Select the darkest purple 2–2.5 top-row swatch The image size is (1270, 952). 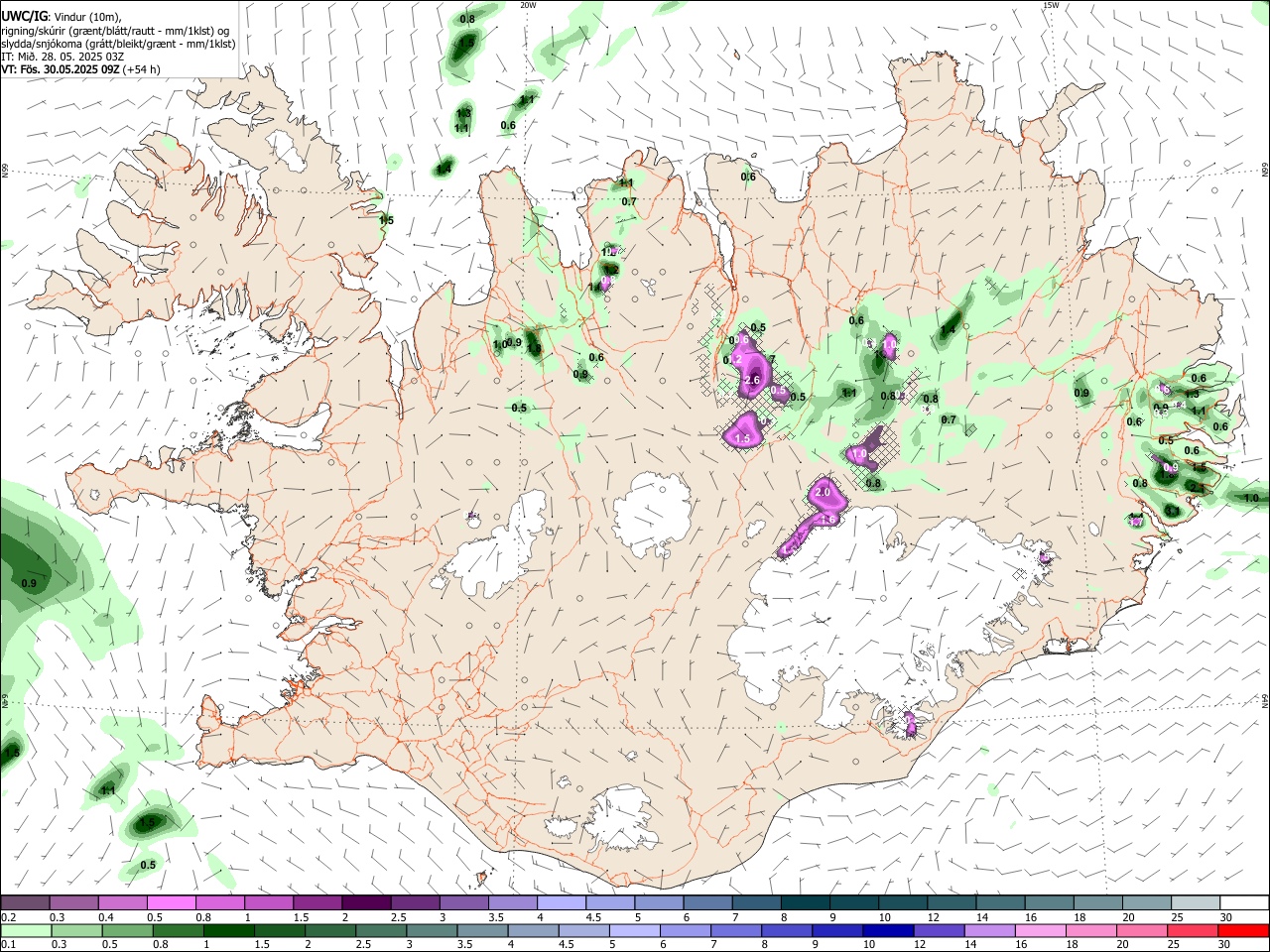tap(366, 902)
